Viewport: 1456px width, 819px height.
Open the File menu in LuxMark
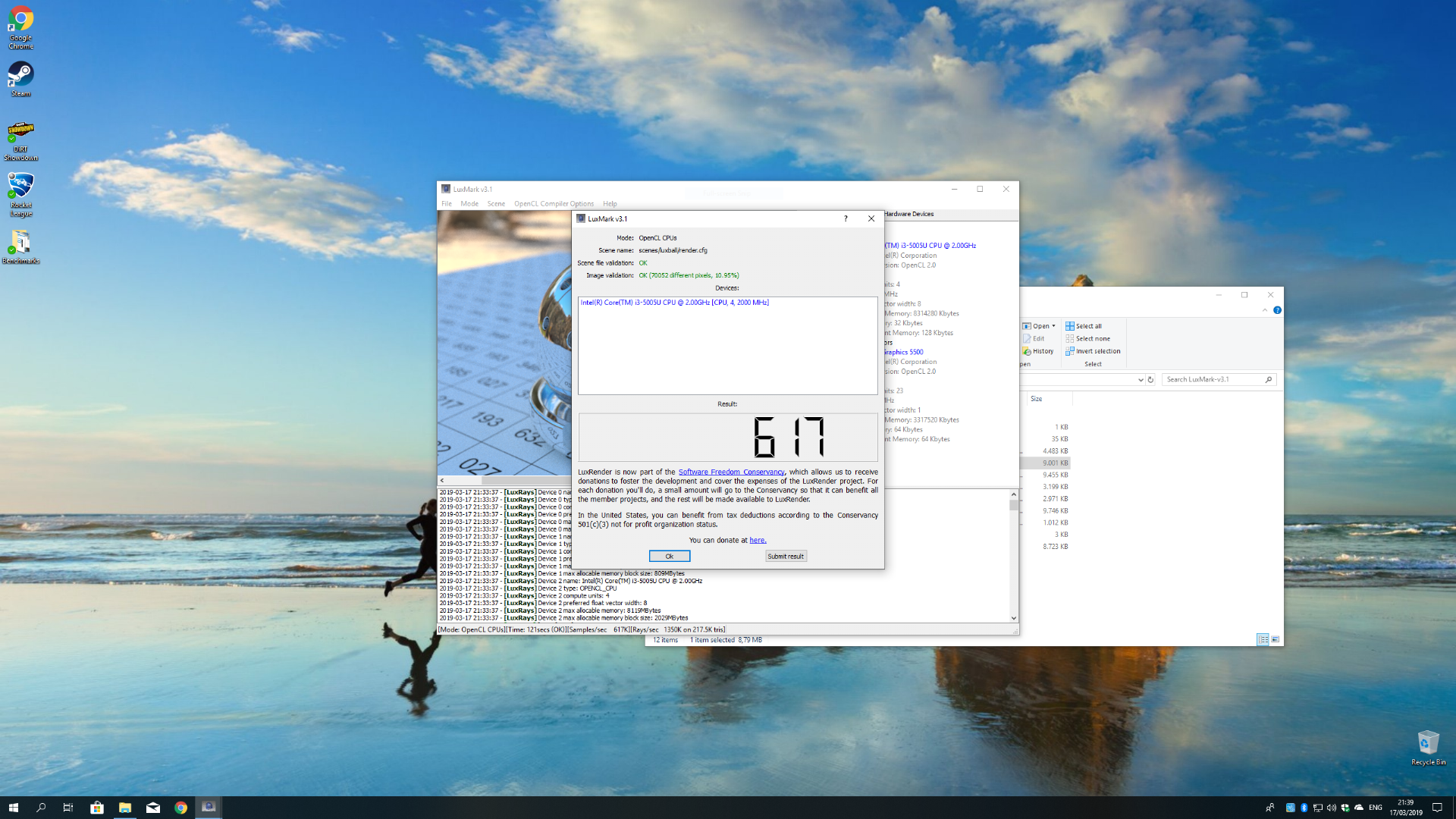point(447,204)
